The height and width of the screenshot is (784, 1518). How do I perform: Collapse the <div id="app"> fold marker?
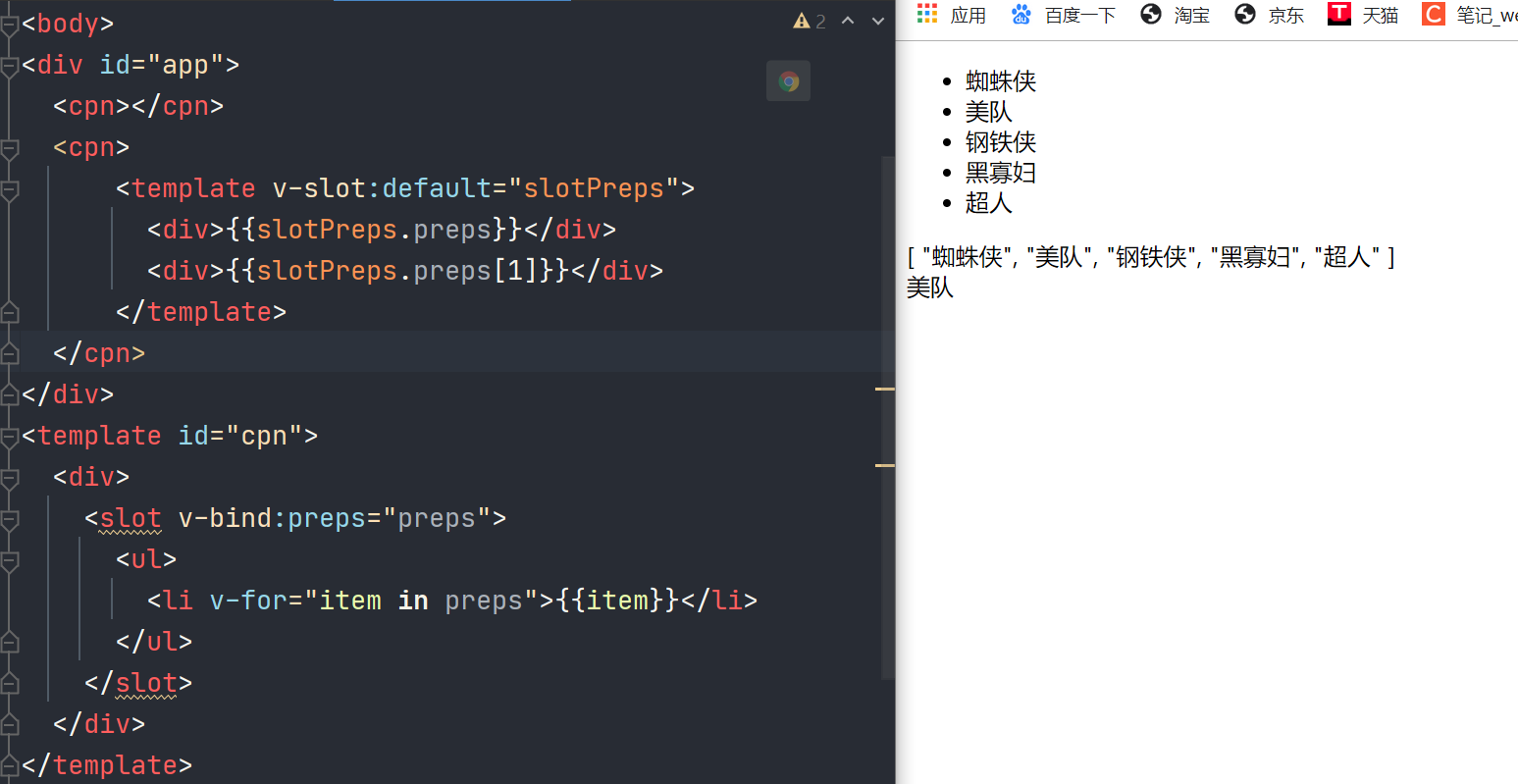point(10,66)
